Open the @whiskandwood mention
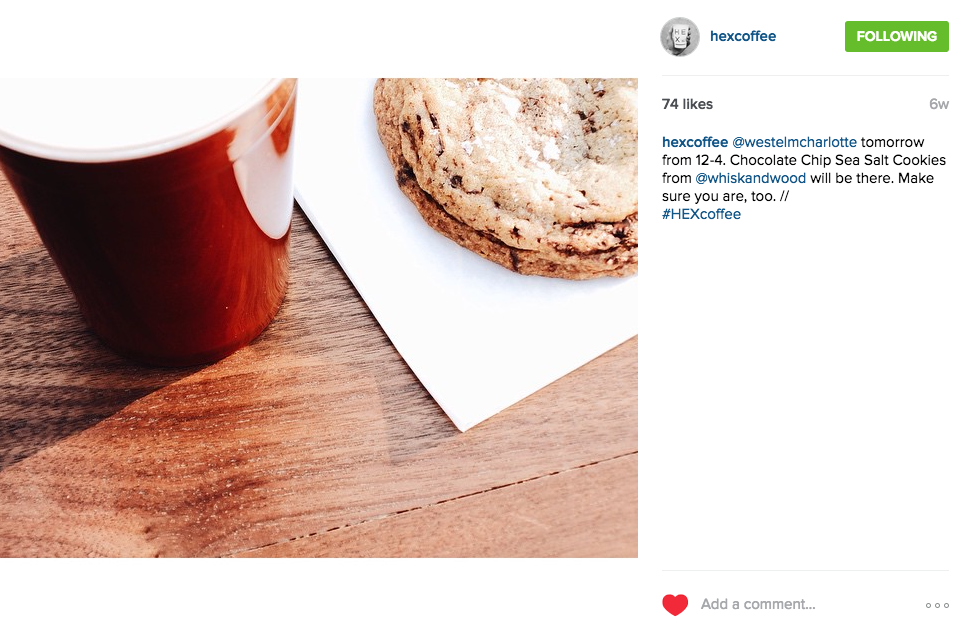971x636 pixels. pyautogui.click(x=751, y=178)
